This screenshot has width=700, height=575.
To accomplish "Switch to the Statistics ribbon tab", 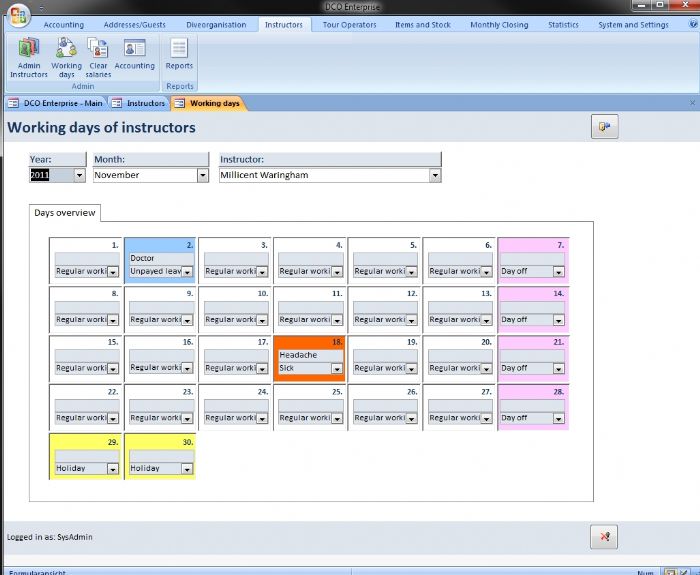I will [563, 25].
